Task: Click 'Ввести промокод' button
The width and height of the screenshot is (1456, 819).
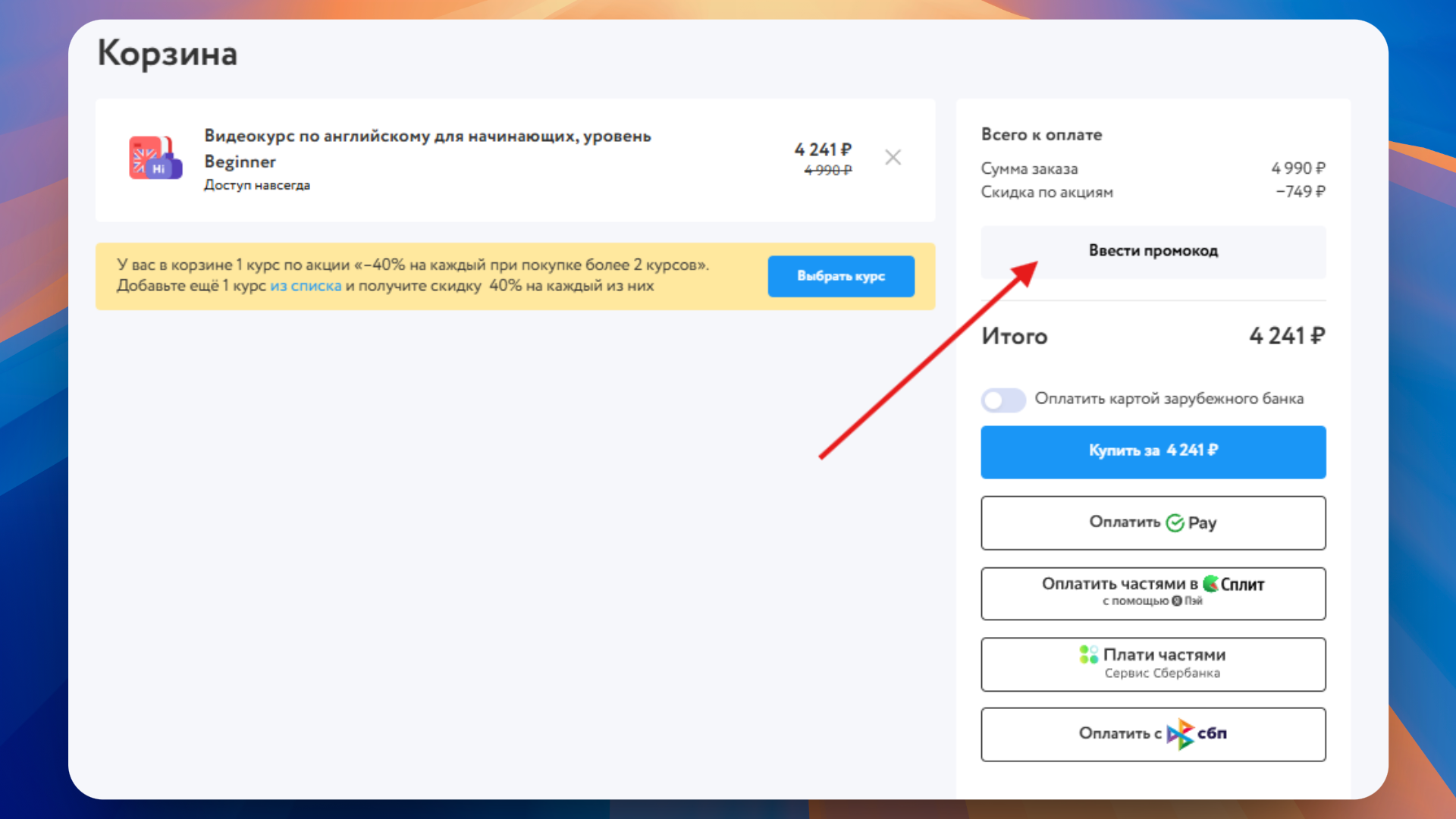Action: [x=1153, y=251]
